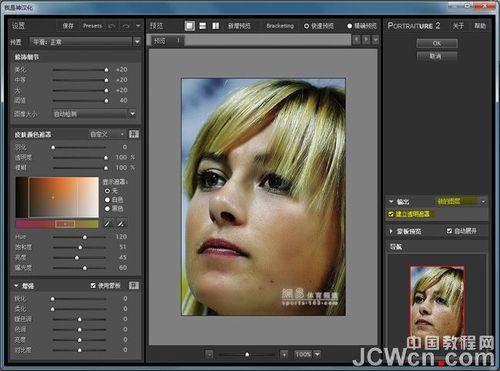Viewport: 500px width, 371px height.
Task: Open the Bracketing option
Action: point(280,26)
